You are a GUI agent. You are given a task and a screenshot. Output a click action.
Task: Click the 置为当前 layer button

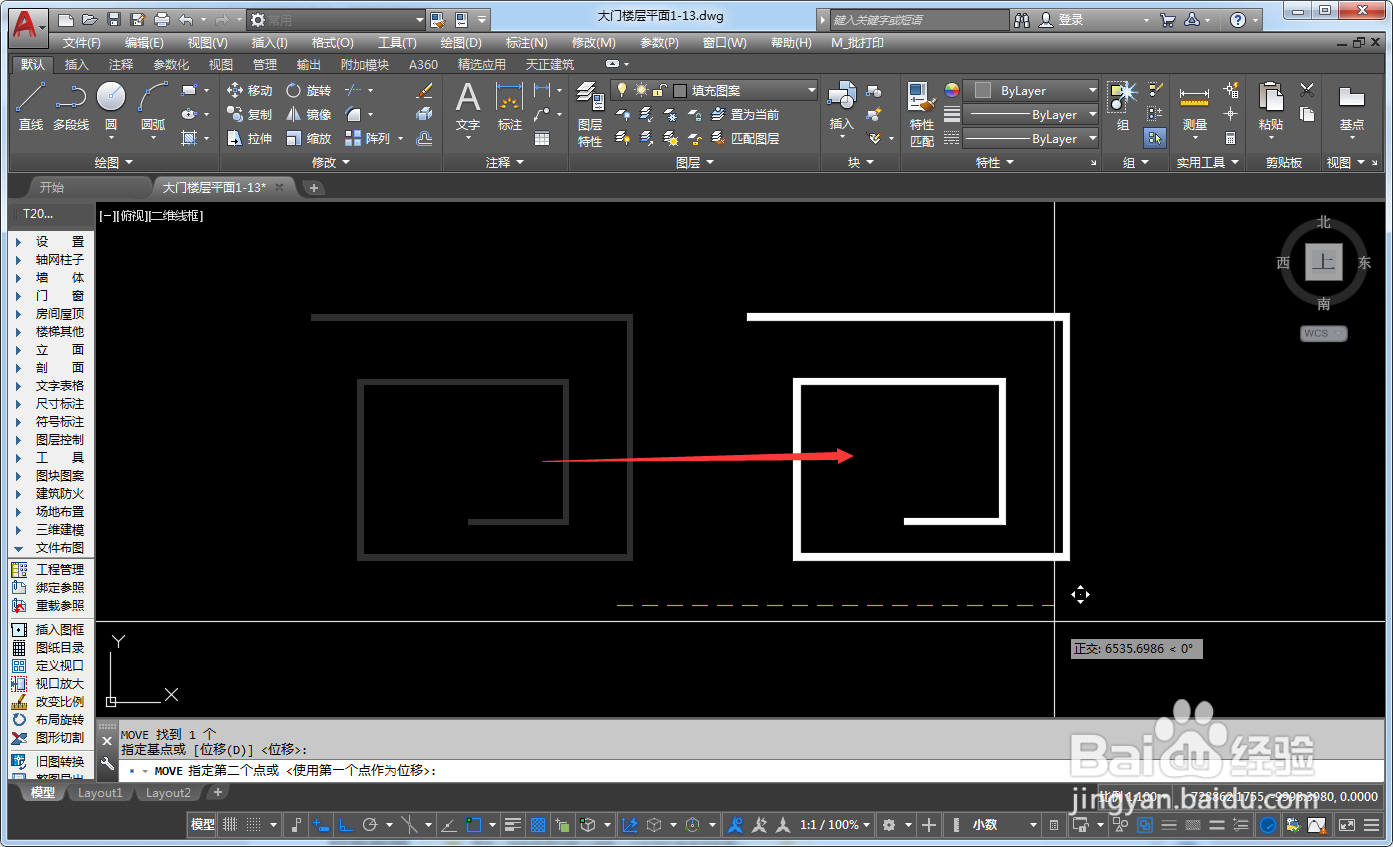point(744,114)
